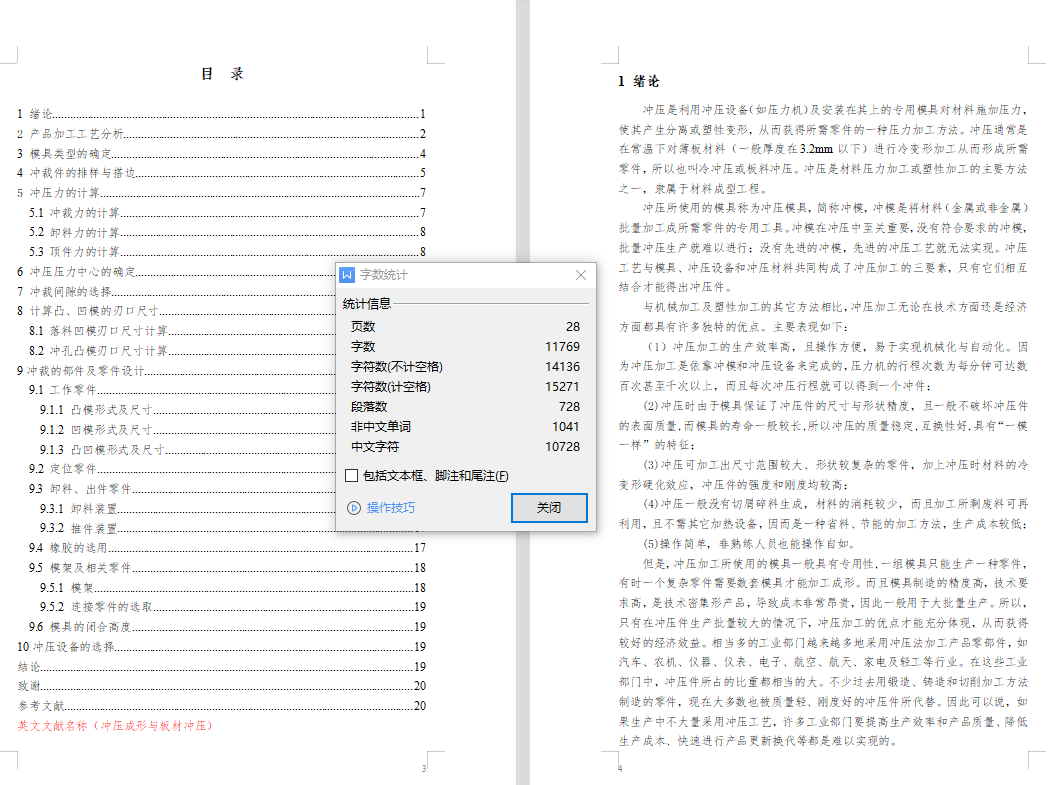Screen dimensions: 1059x785
Task: Click the 目录 heading
Action: point(222,74)
